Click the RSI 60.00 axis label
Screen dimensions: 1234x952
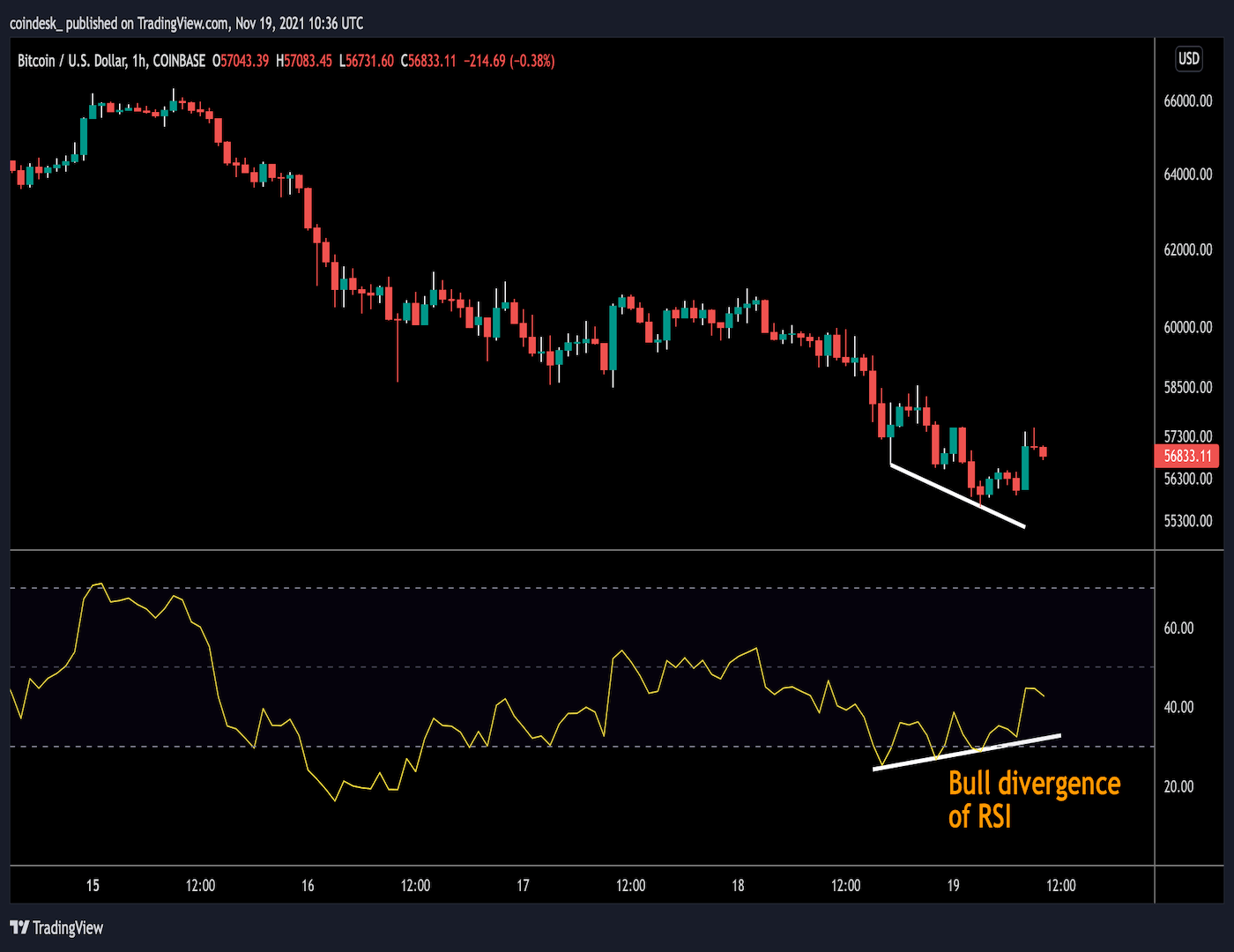point(1178,628)
